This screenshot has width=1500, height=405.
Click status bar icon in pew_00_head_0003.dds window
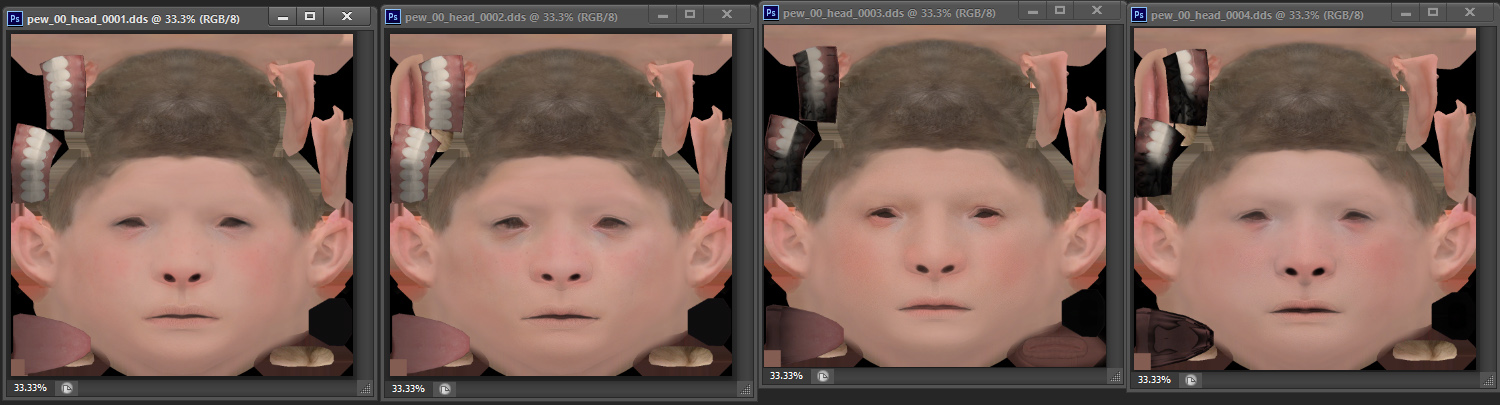coord(820,376)
